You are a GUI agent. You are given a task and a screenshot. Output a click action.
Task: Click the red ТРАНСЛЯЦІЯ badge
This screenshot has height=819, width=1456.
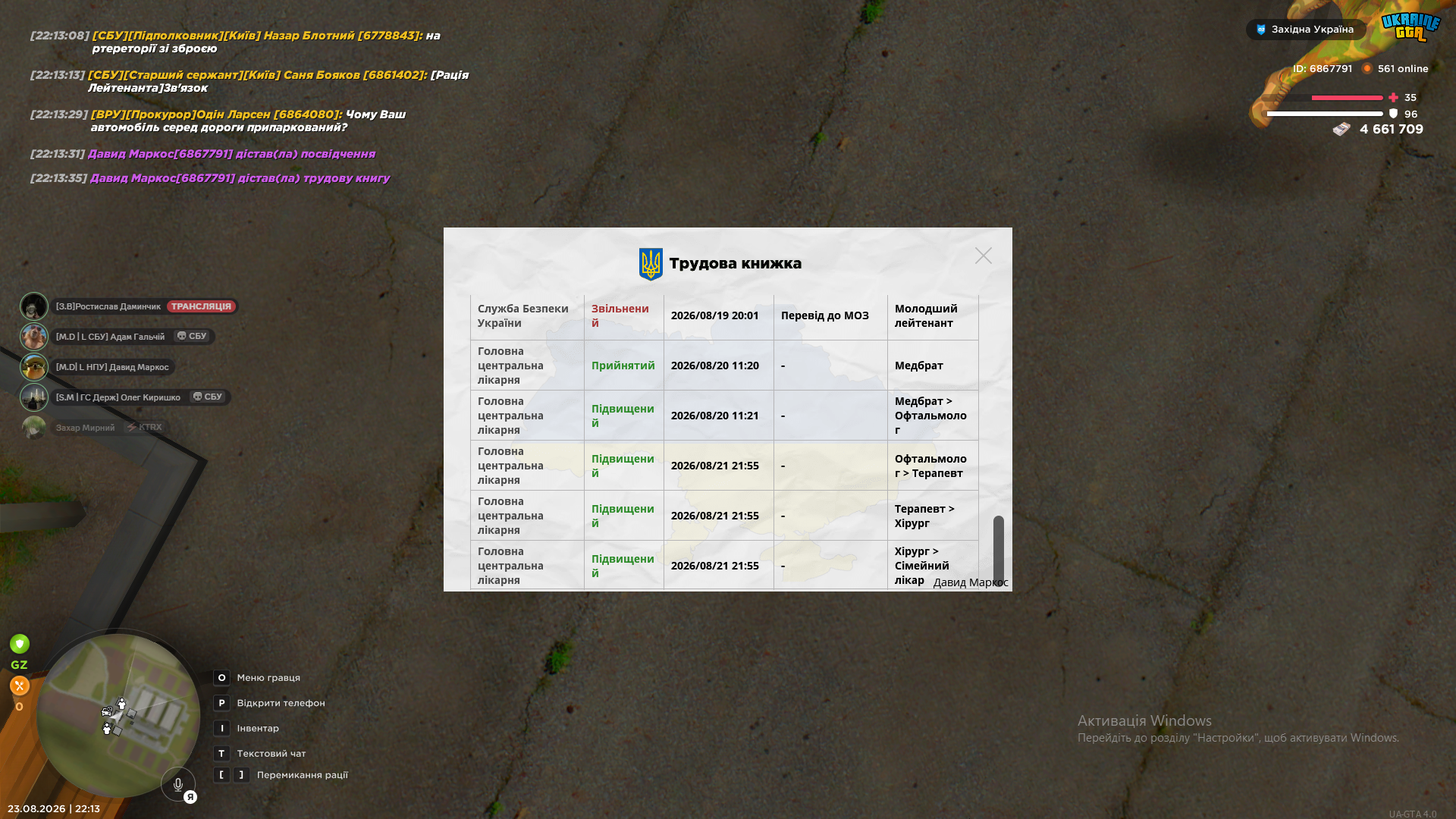201,306
